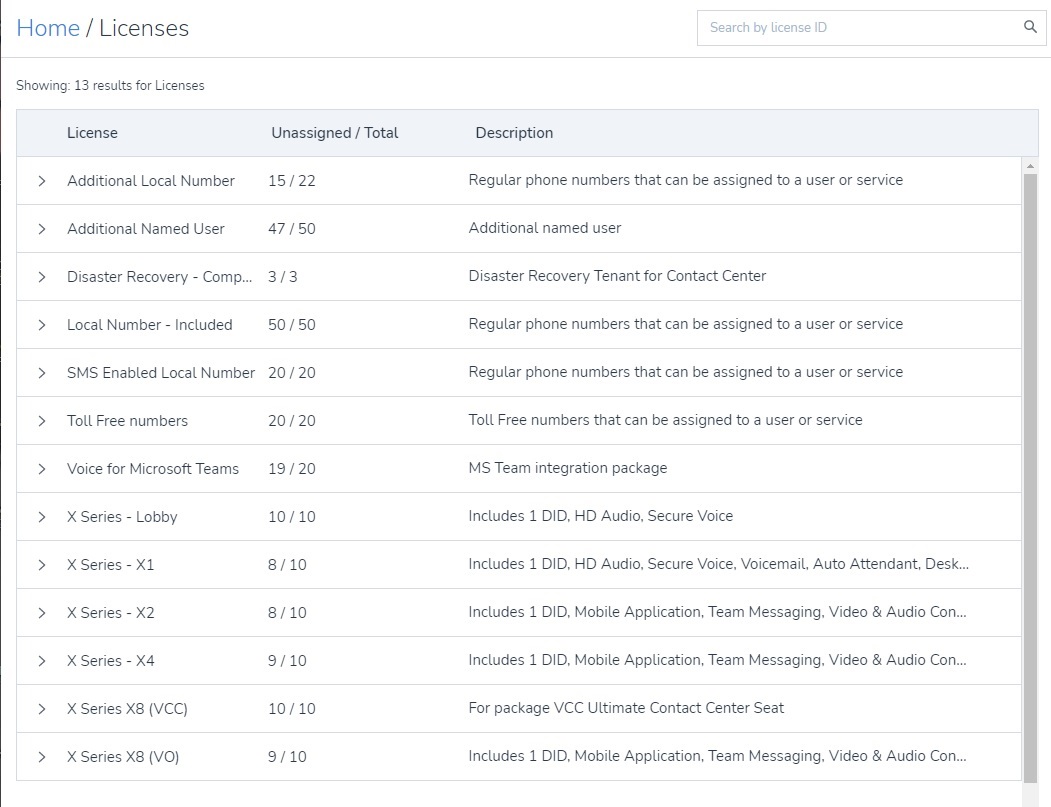Click Includes 1 DID, HD Audio, Secure Voice description
Image resolution: width=1051 pixels, height=807 pixels.
coord(601,516)
